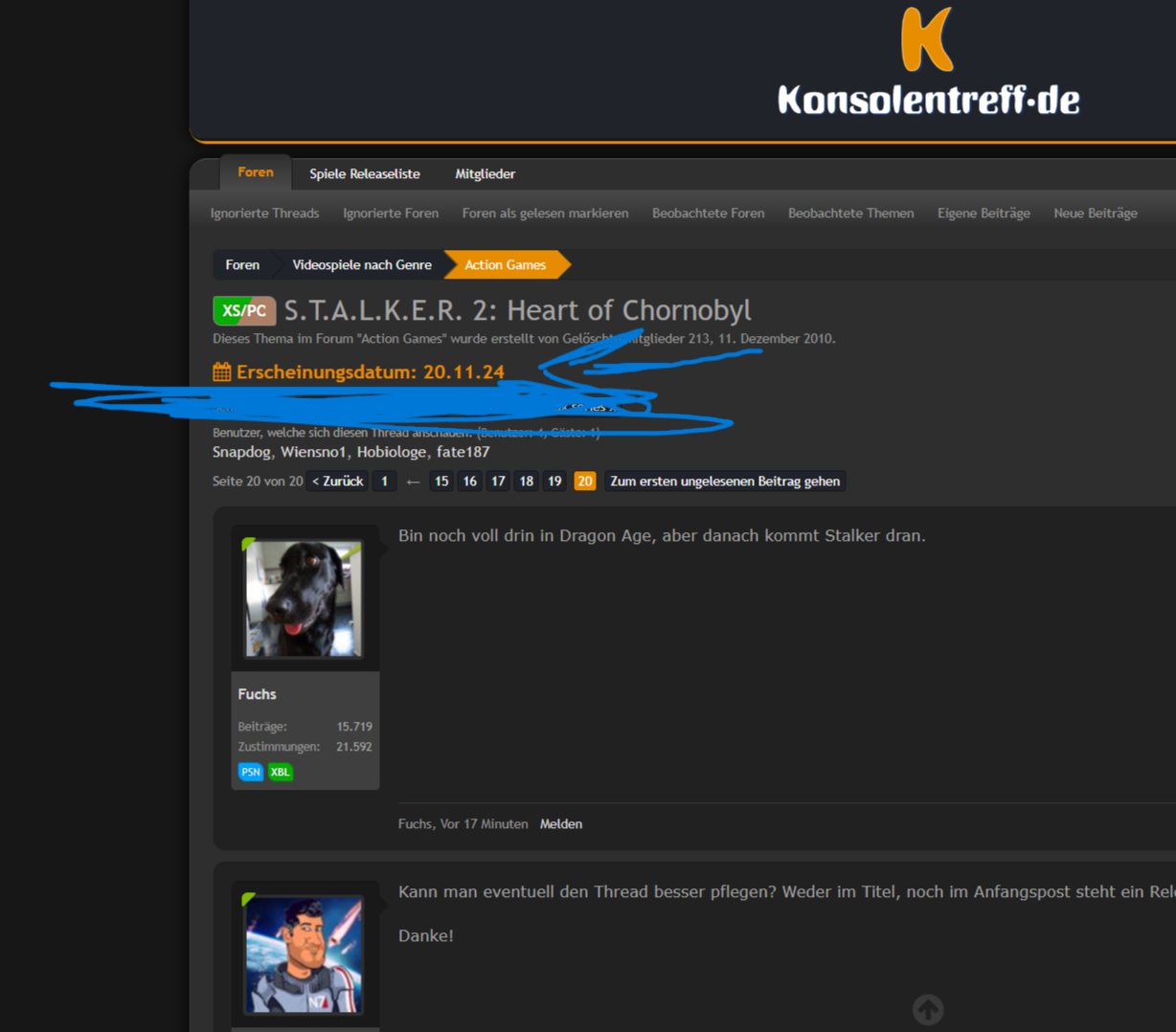The height and width of the screenshot is (1032, 1176).
Task: Open the Mitglieder tab
Action: (x=485, y=173)
